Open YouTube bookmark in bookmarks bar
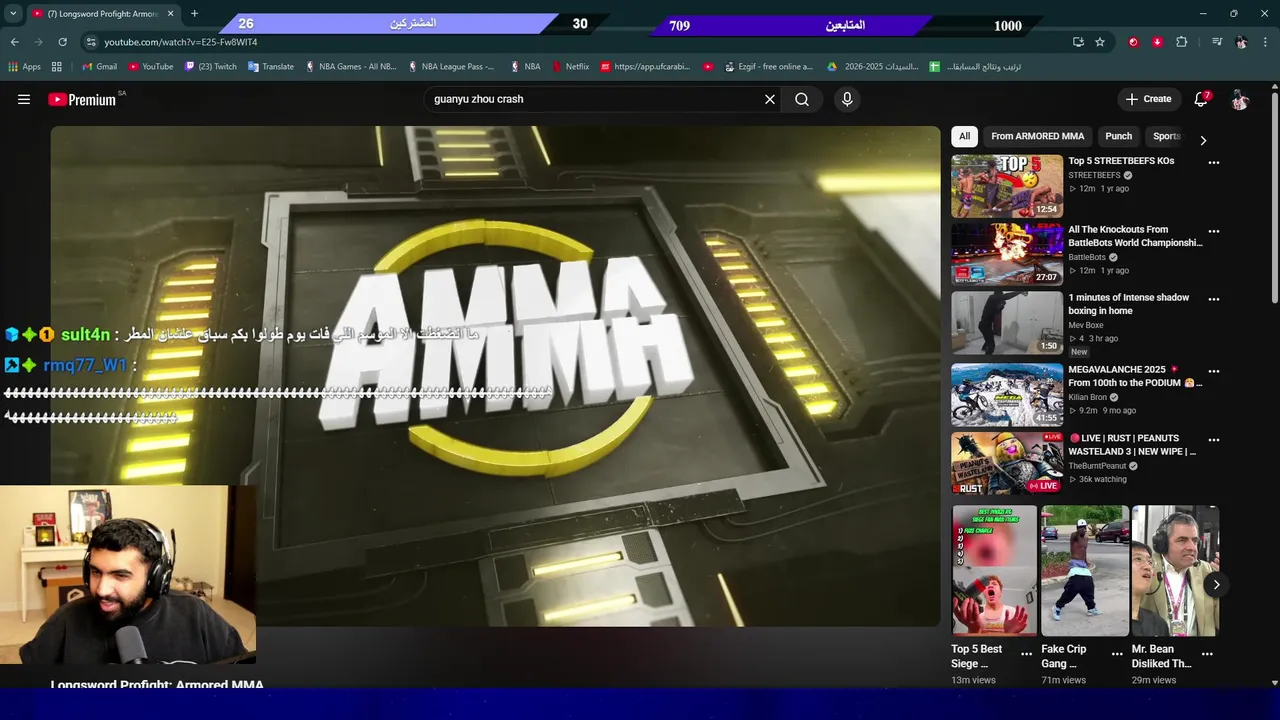 tap(150, 67)
